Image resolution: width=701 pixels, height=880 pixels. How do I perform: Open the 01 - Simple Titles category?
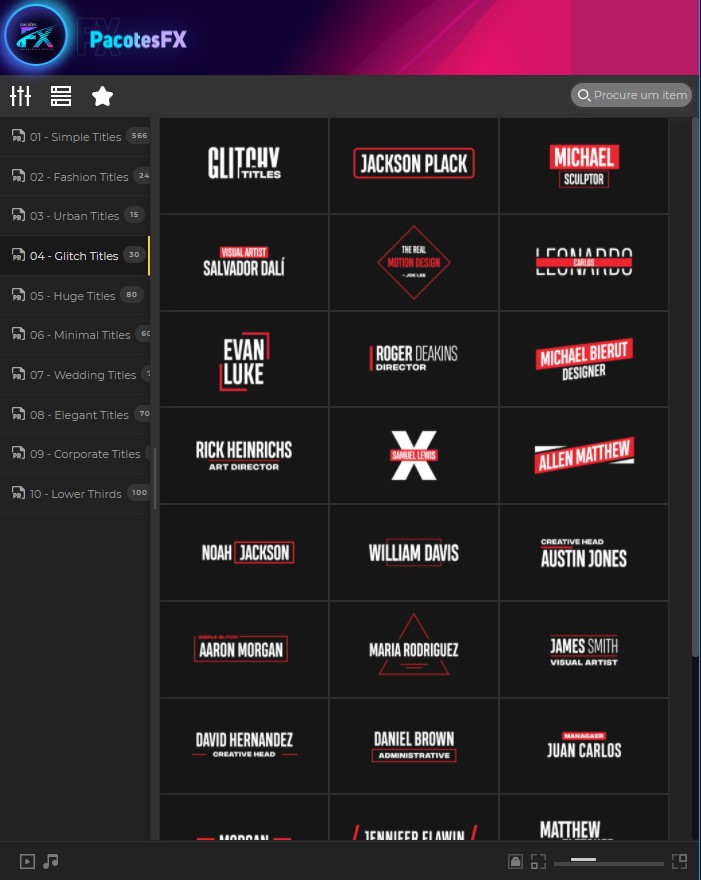click(x=75, y=137)
